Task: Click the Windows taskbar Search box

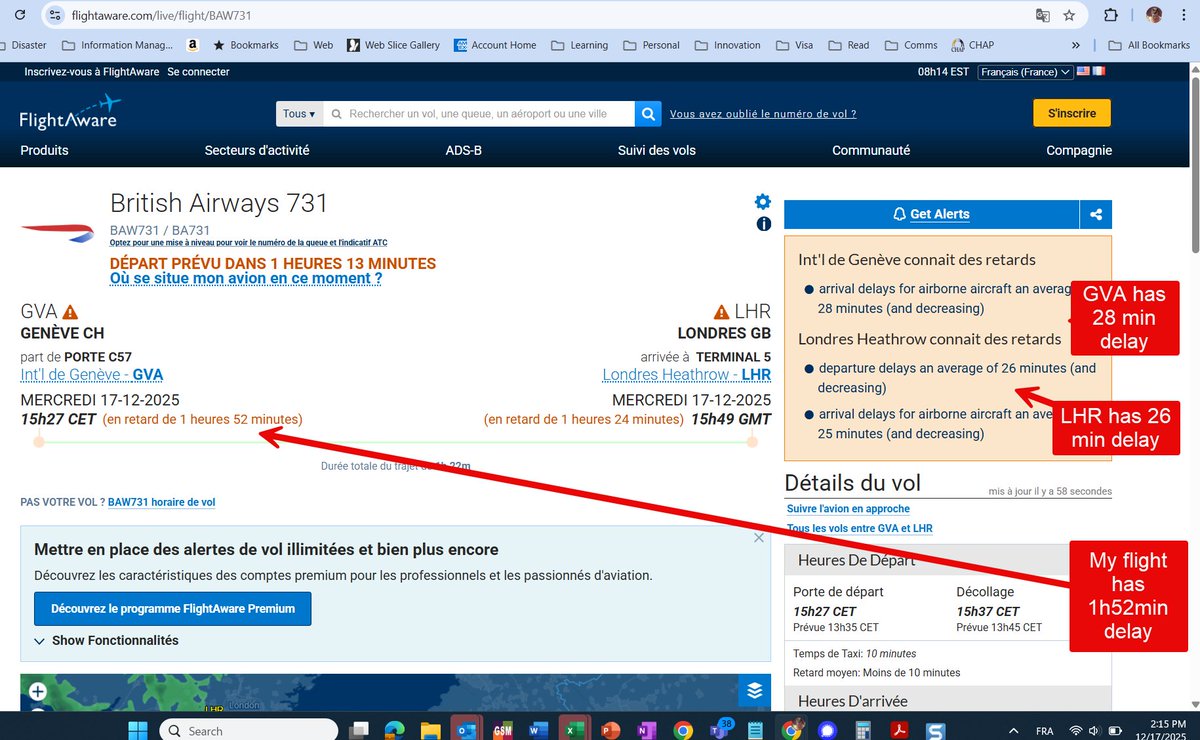Action: point(248,731)
